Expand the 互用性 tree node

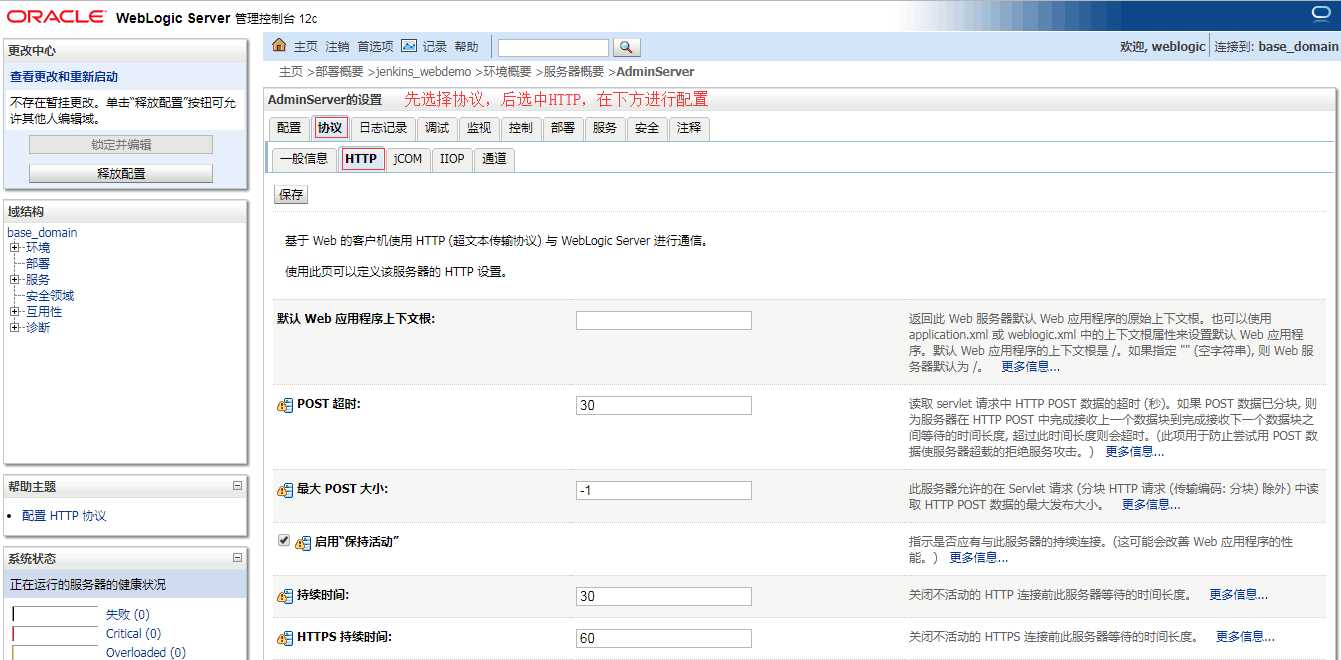14,312
